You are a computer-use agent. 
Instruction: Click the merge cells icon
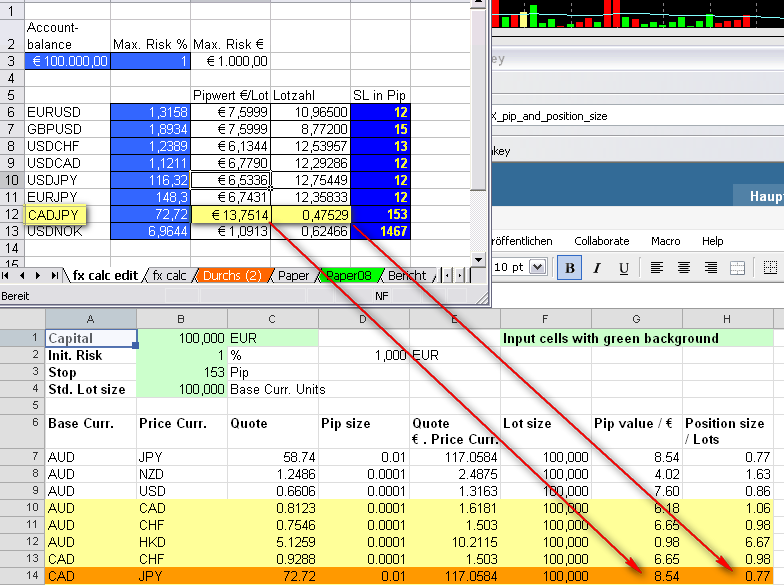[737, 267]
